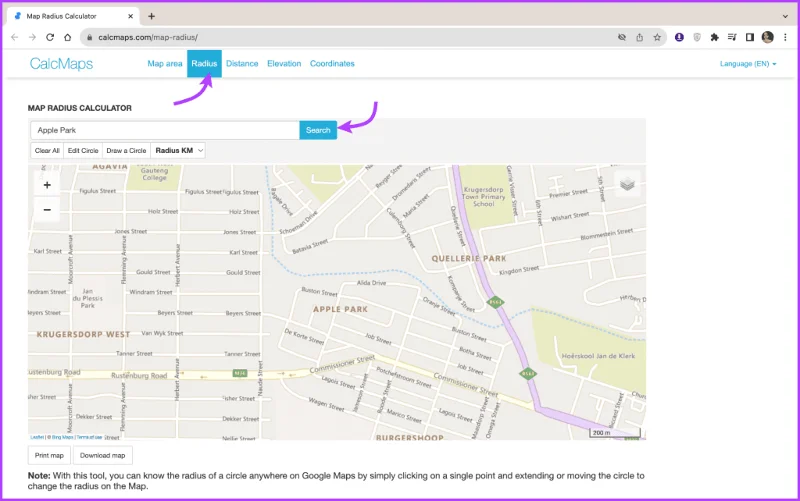800x501 pixels.
Task: Click the padlock site info icon
Action: coord(90,37)
